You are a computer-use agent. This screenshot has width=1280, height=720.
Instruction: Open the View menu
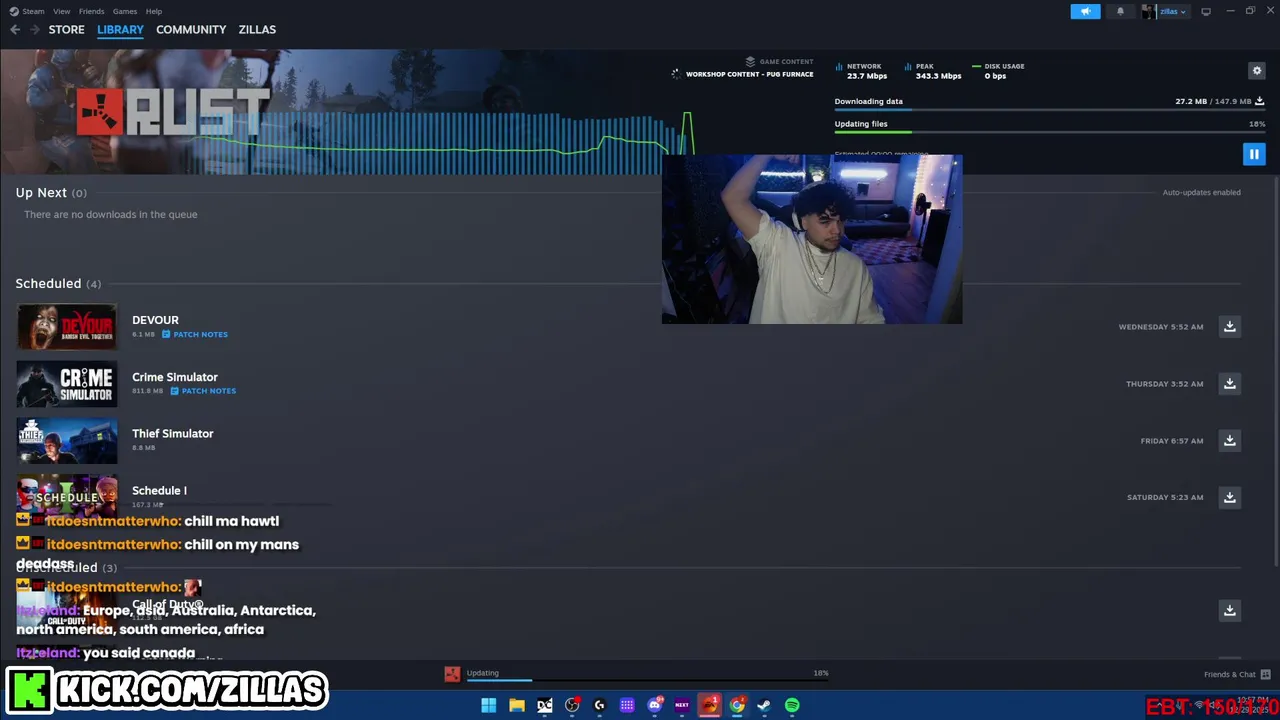click(x=62, y=11)
